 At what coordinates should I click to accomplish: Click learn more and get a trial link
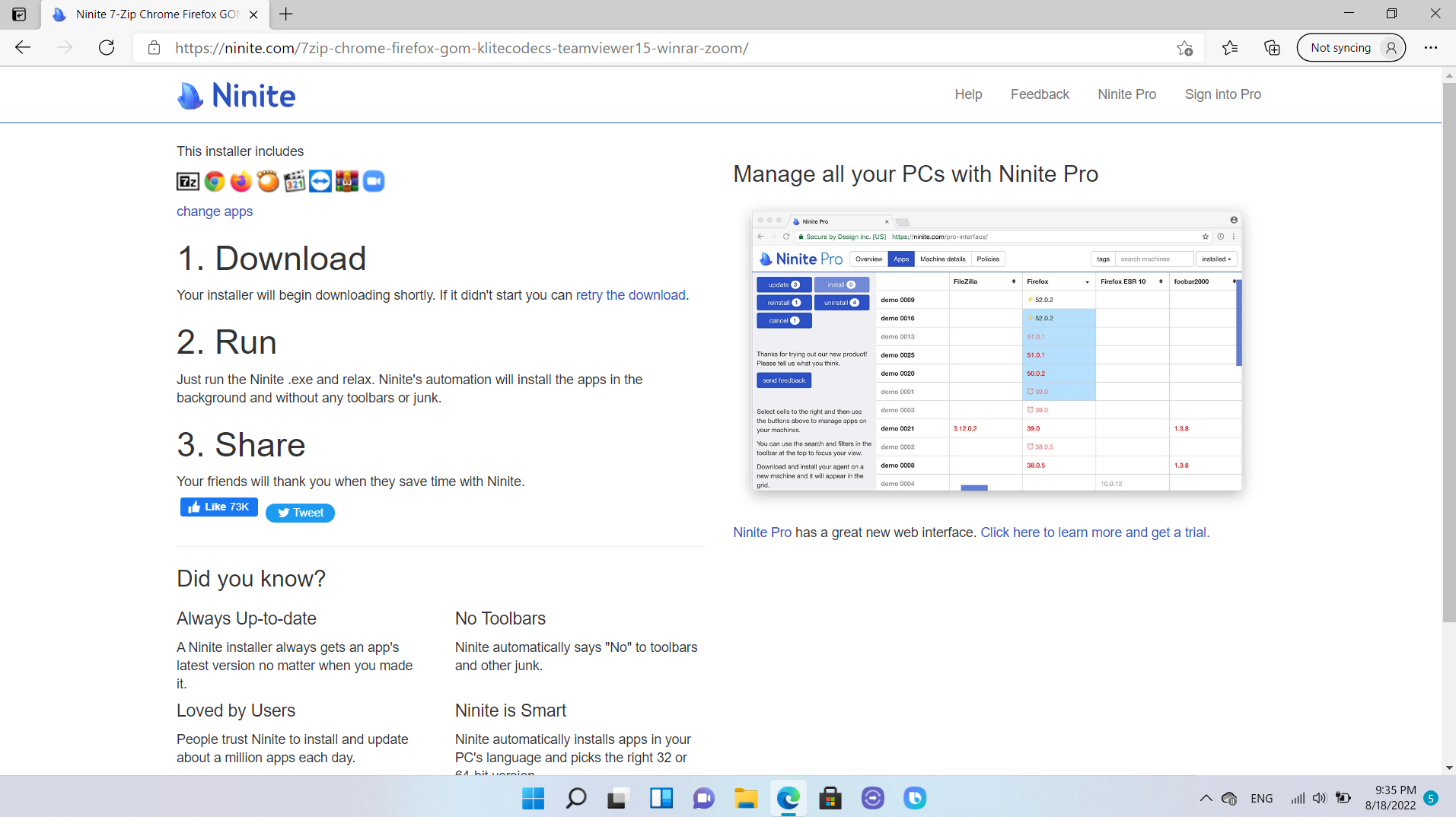coord(1094,532)
